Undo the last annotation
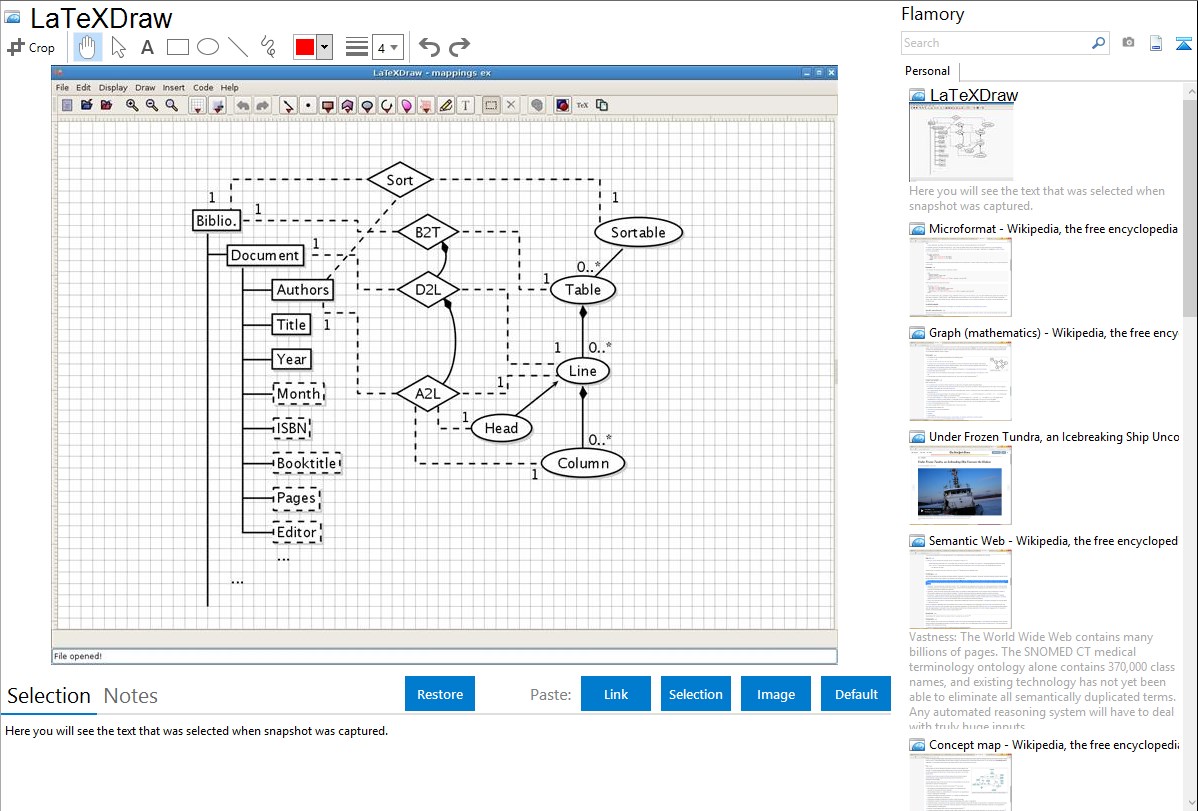 (x=429, y=47)
